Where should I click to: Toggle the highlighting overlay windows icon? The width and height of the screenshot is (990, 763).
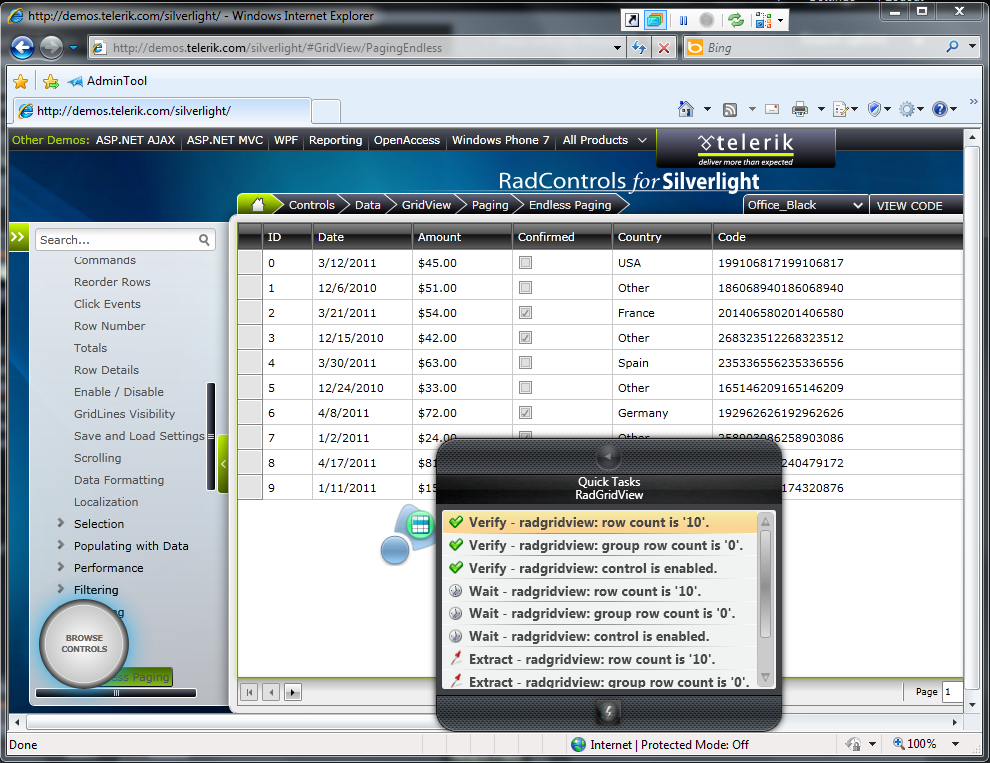(x=655, y=20)
